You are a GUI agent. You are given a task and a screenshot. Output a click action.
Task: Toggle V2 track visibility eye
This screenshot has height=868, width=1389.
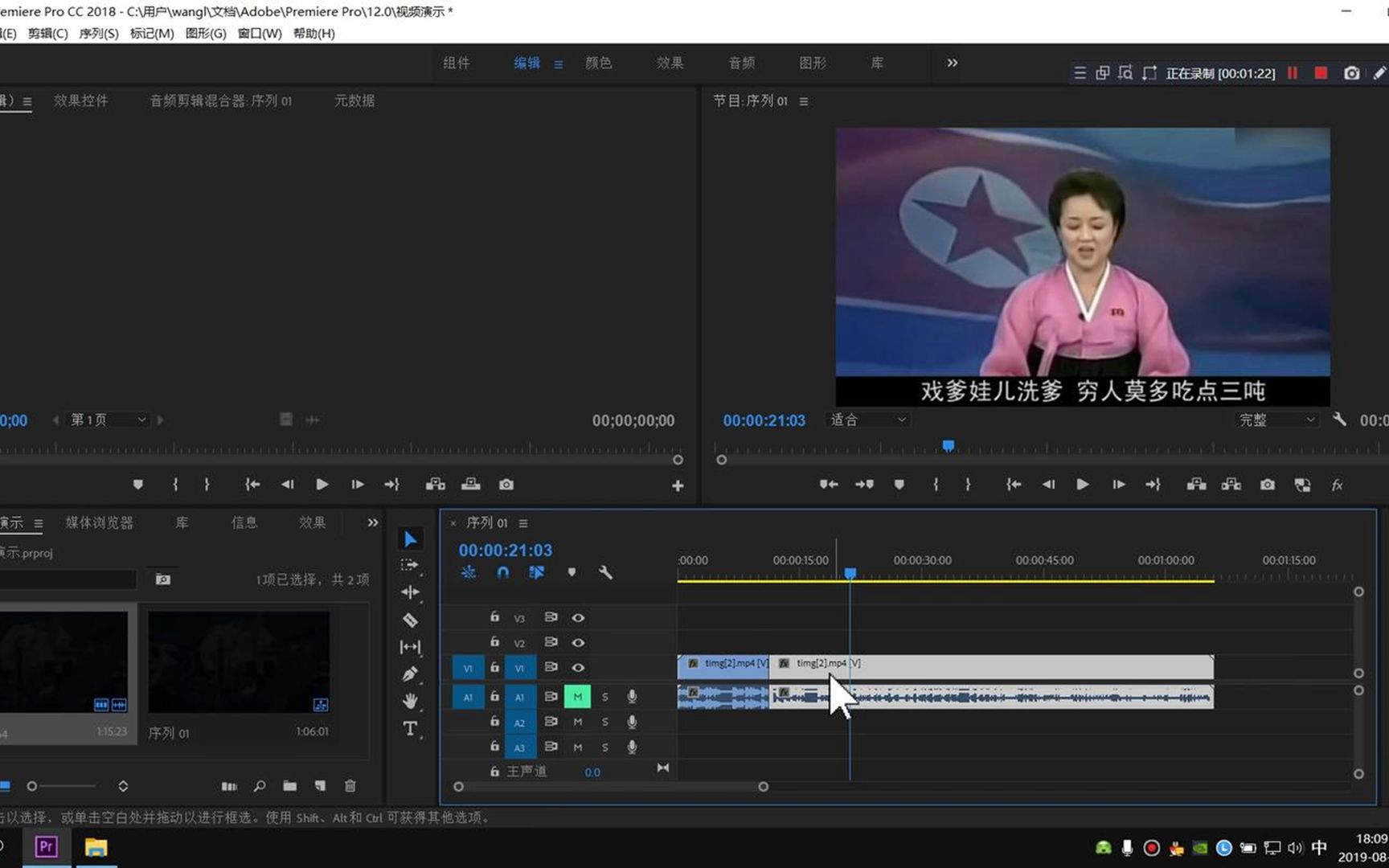pos(578,643)
